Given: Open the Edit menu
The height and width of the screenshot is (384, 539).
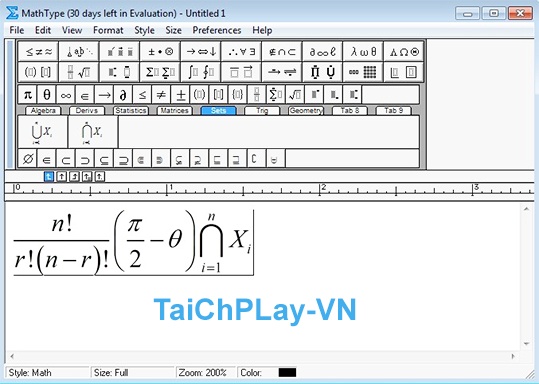Looking at the screenshot, I should click(43, 30).
